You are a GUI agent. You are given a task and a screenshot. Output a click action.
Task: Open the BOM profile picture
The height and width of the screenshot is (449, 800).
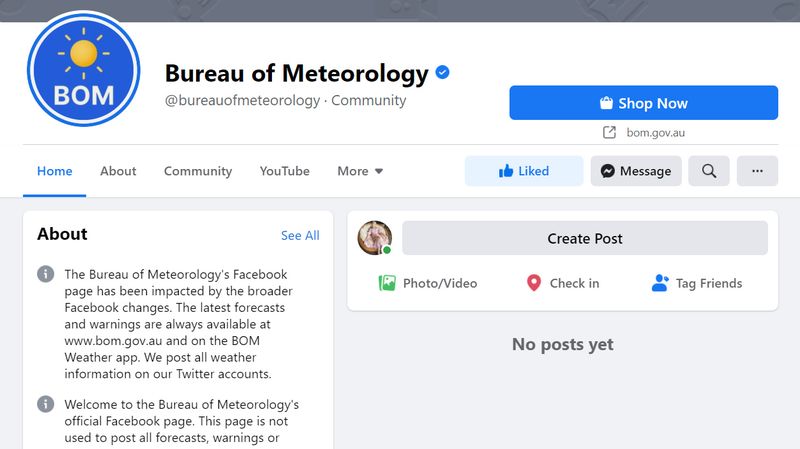tap(84, 68)
